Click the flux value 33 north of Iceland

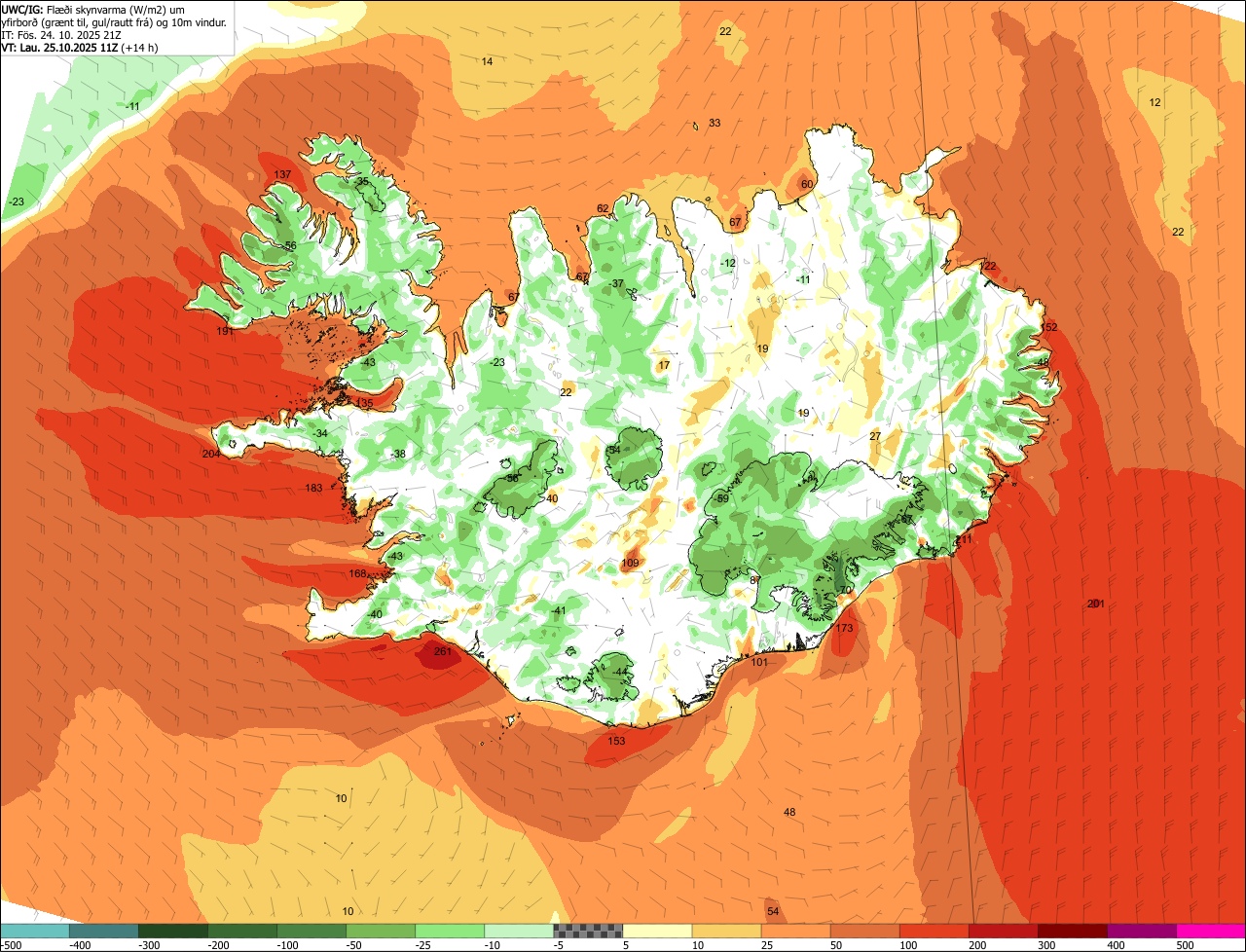[715, 123]
